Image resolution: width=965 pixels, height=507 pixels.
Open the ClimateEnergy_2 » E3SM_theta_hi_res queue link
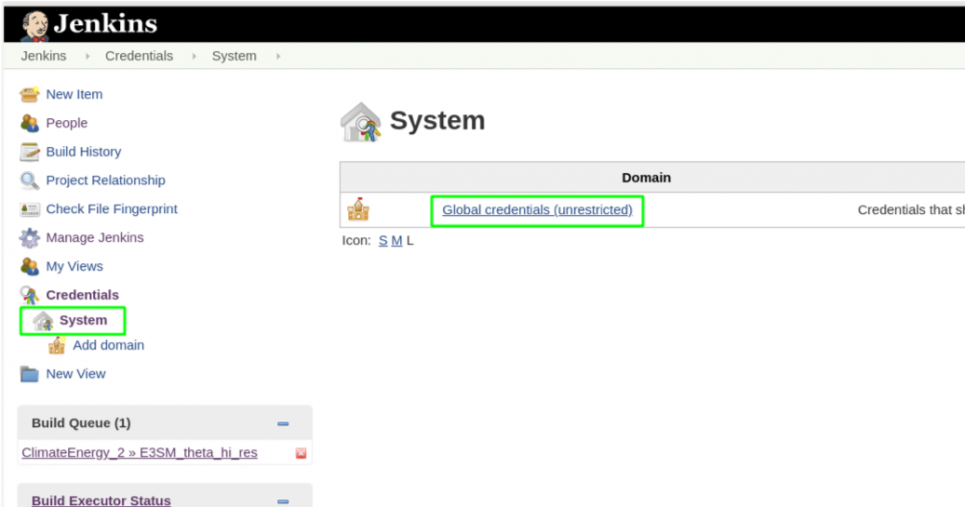coord(139,453)
